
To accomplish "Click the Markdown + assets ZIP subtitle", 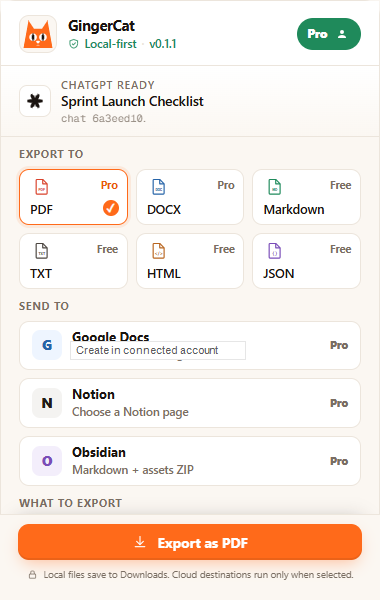I will click(x=133, y=470).
